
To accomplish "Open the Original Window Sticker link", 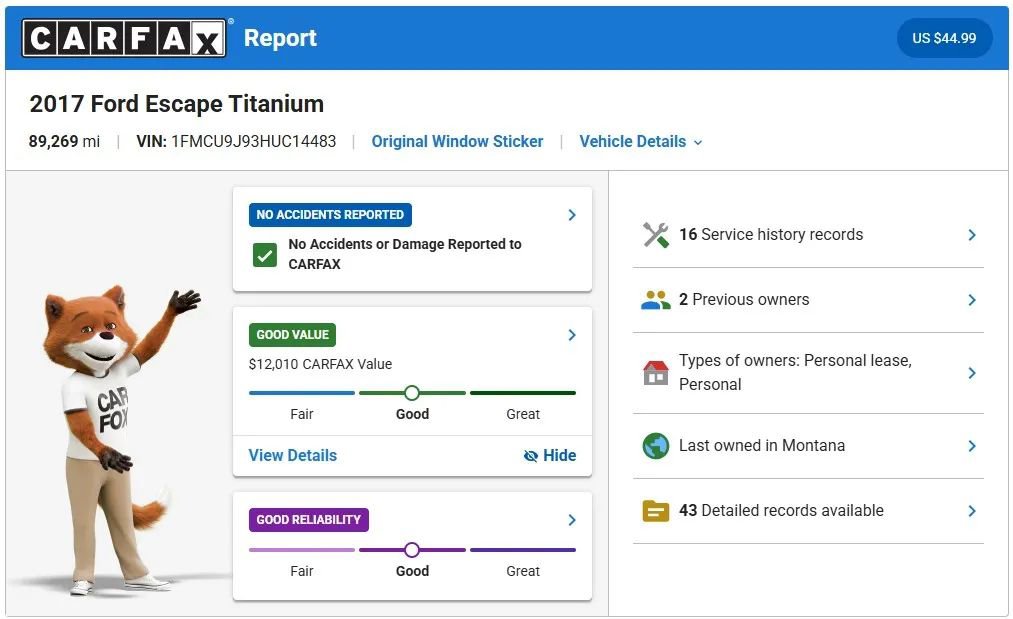I will pyautogui.click(x=457, y=141).
